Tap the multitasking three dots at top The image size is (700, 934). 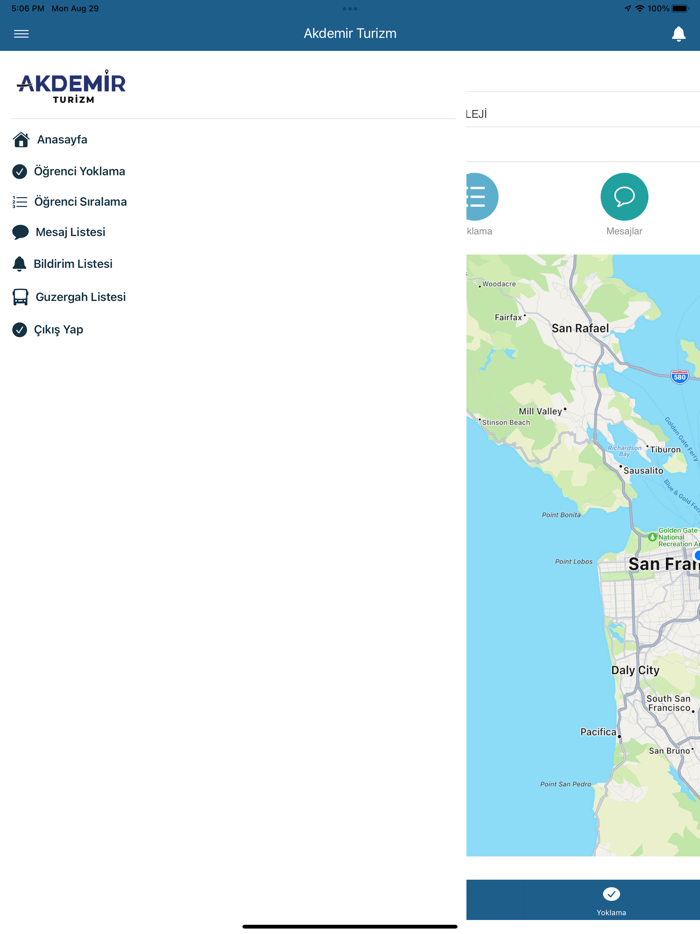(350, 9)
